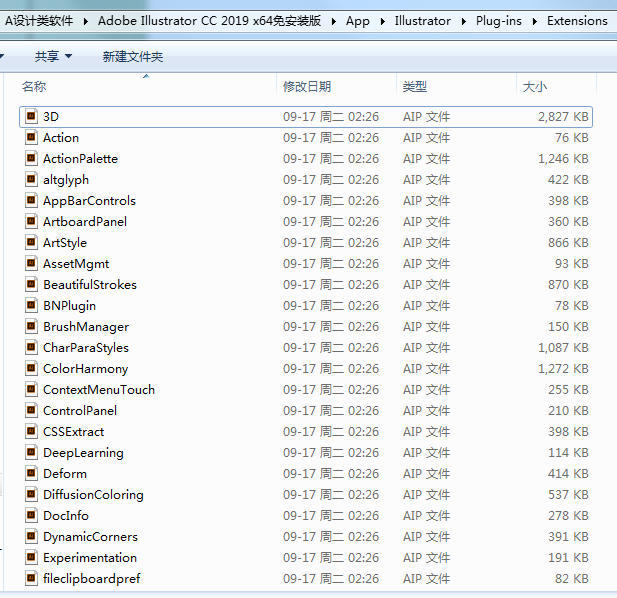This screenshot has width=617, height=598.
Task: Click the DeepLearning file icon
Action: [x=31, y=452]
